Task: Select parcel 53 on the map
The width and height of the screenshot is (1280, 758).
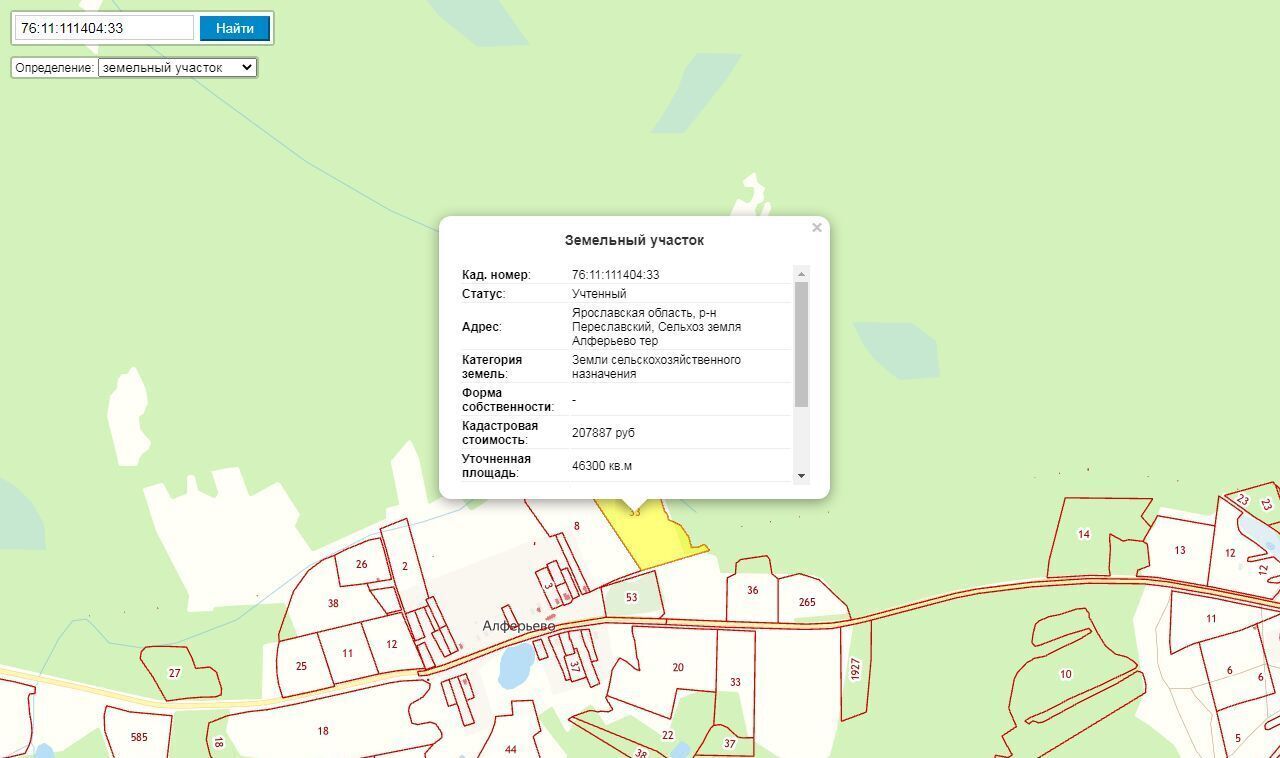Action: [631, 597]
